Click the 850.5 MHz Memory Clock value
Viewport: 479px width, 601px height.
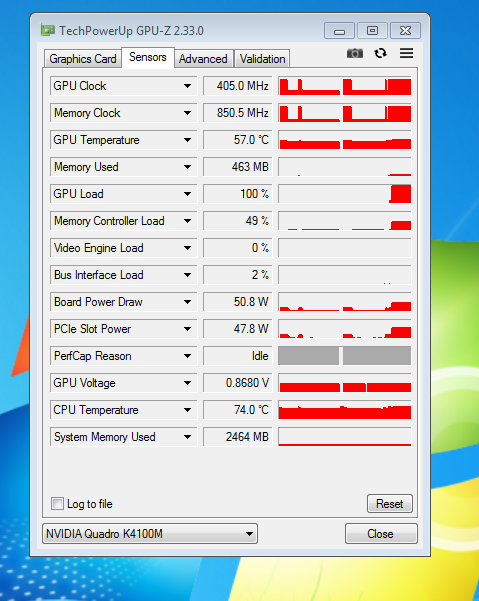[x=238, y=113]
